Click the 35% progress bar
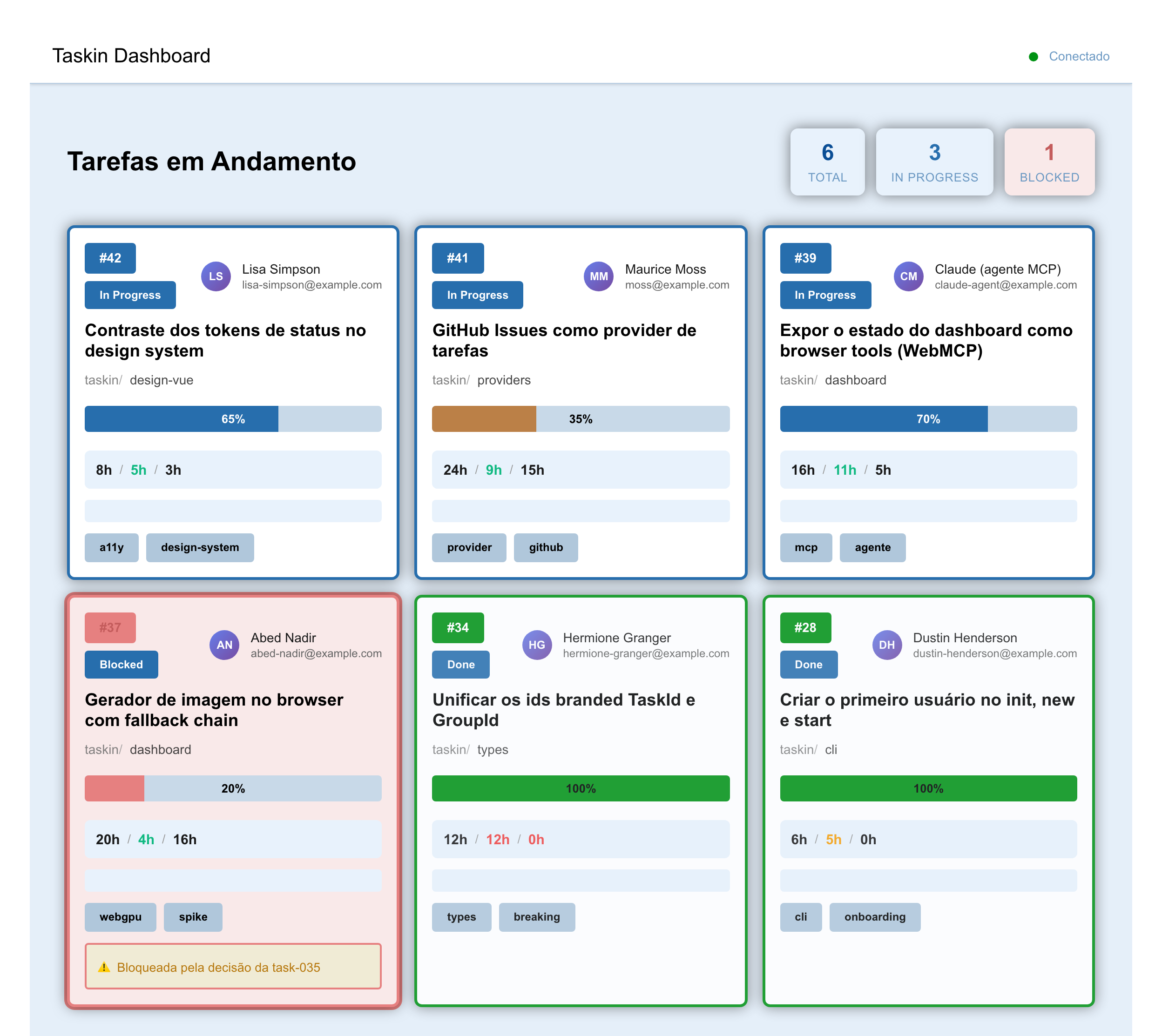1162x1036 pixels. [581, 419]
